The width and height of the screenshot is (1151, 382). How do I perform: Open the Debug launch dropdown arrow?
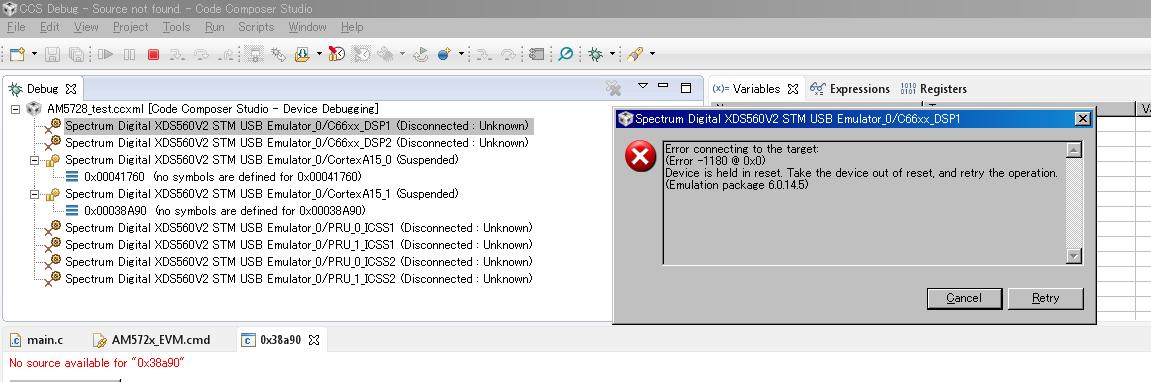(x=611, y=54)
